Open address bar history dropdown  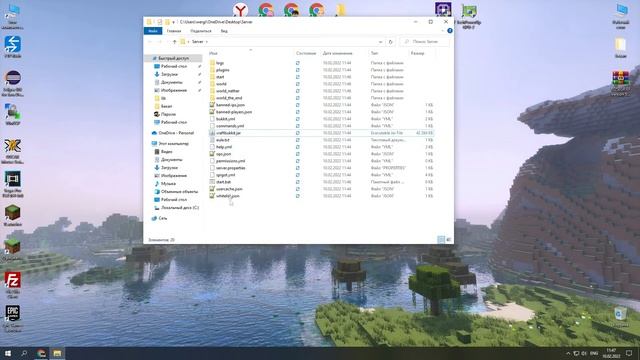(x=380, y=42)
